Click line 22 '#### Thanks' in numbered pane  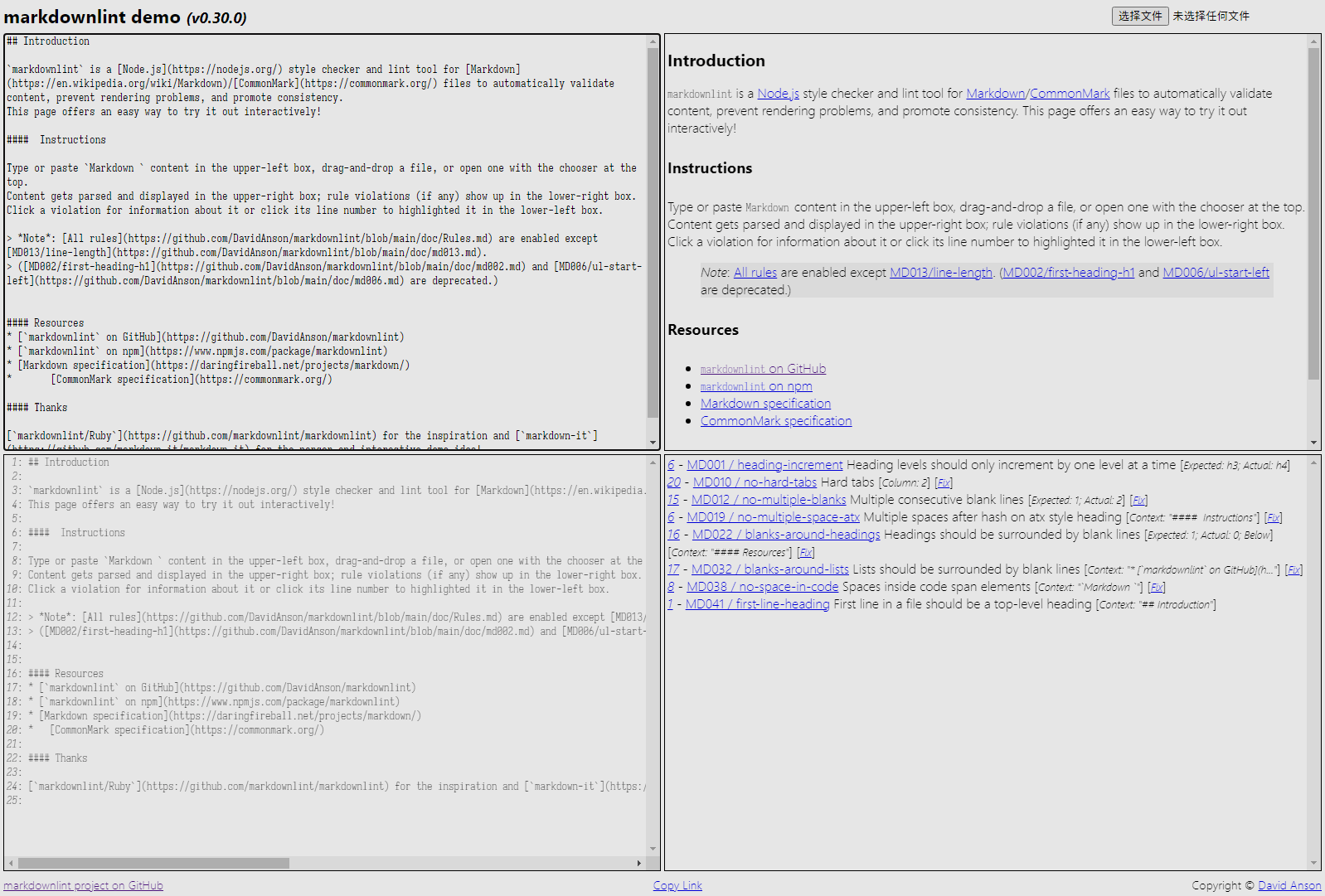pyautogui.click(x=57, y=758)
